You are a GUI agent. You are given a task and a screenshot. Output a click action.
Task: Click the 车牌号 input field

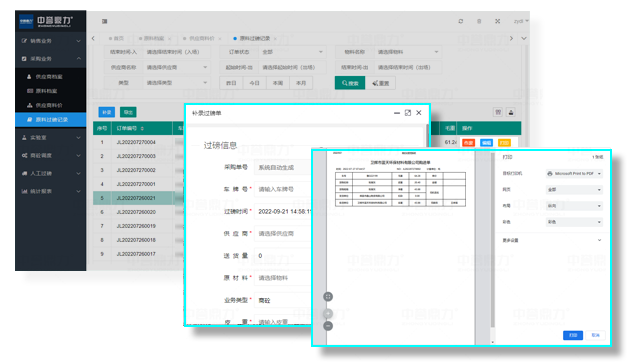[x=283, y=189]
